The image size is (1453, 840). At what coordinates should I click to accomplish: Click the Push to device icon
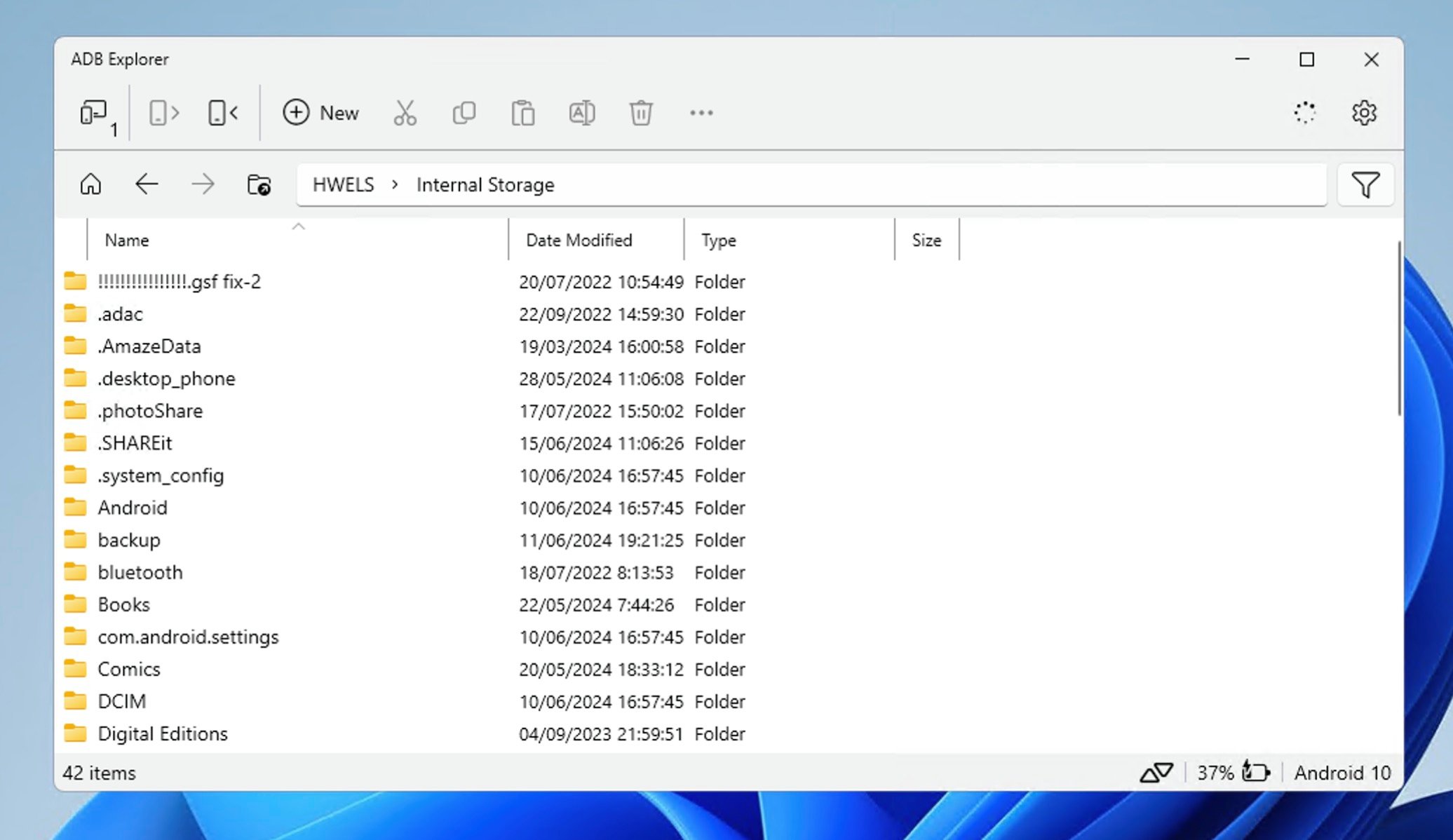(223, 113)
